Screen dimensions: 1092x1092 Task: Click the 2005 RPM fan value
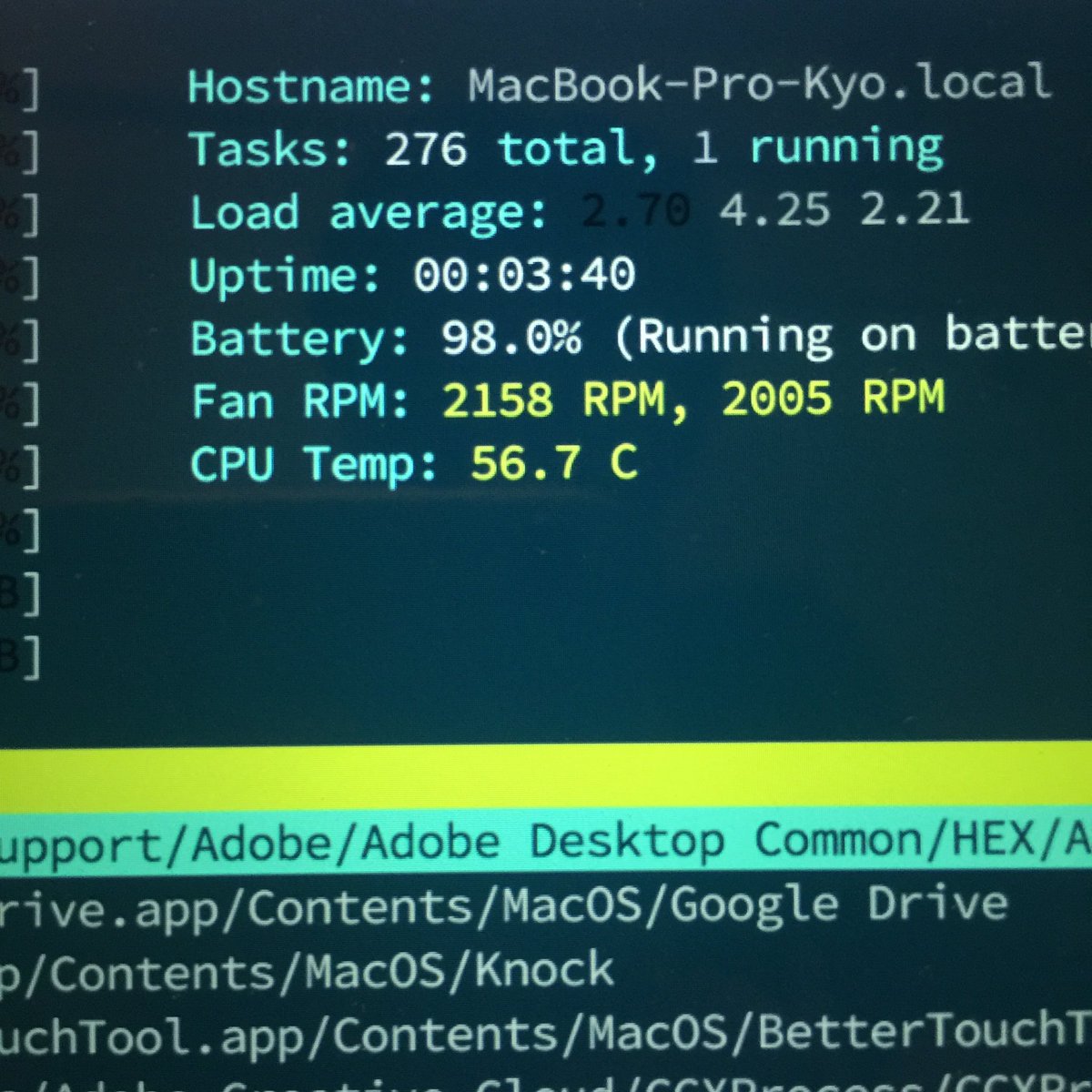point(833,399)
